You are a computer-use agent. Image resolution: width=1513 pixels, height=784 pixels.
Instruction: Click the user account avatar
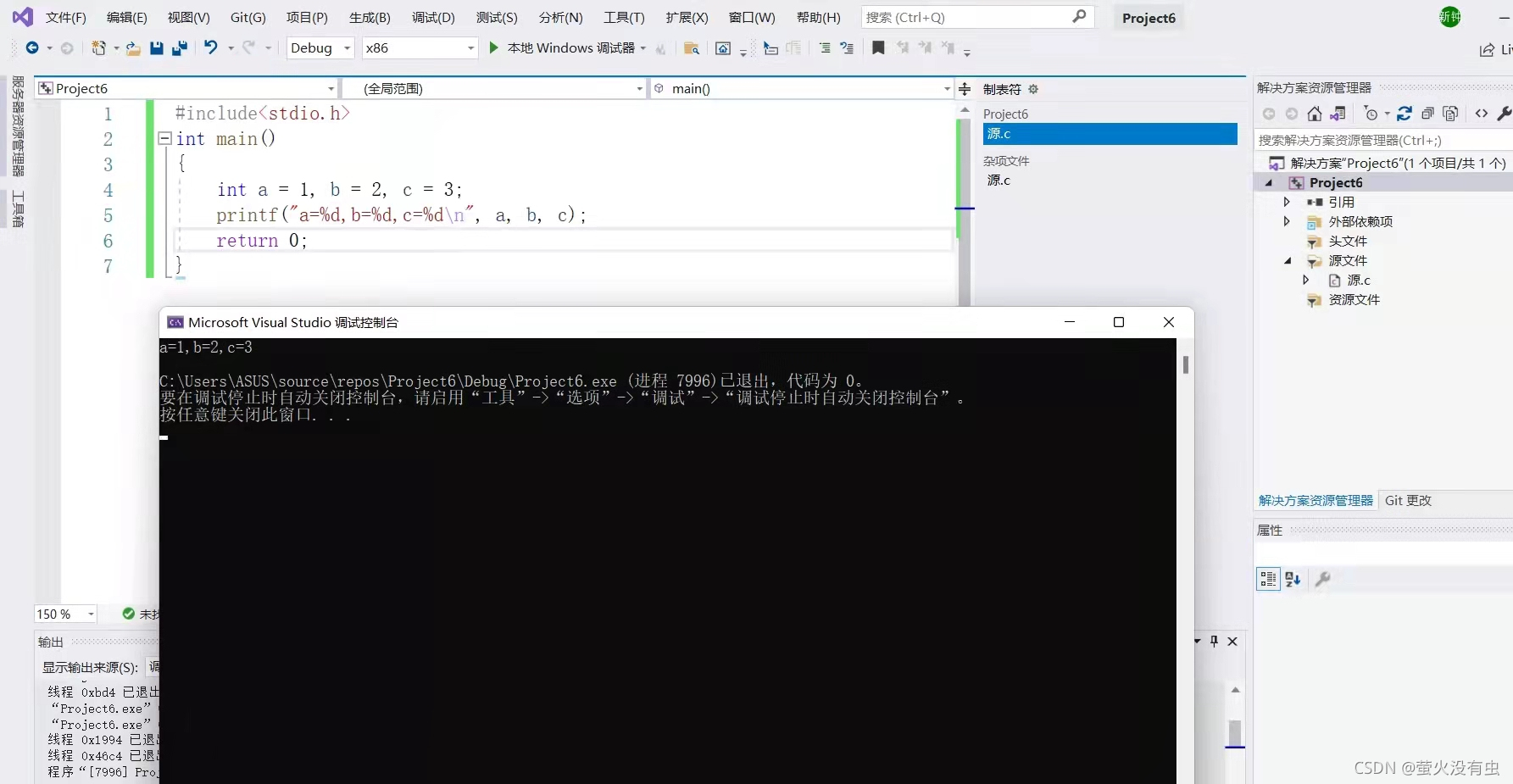click(1450, 17)
